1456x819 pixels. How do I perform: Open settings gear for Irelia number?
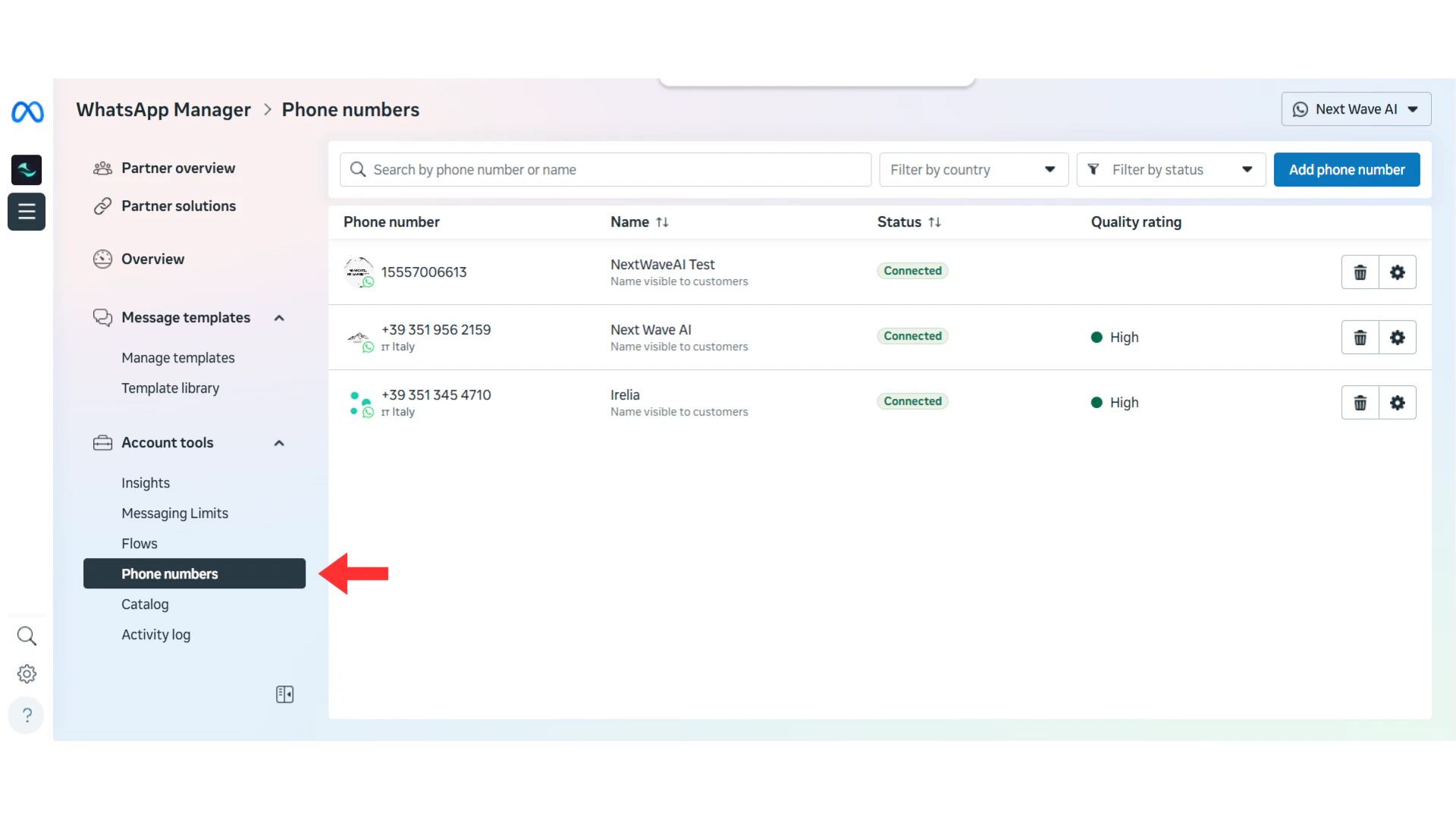tap(1397, 403)
